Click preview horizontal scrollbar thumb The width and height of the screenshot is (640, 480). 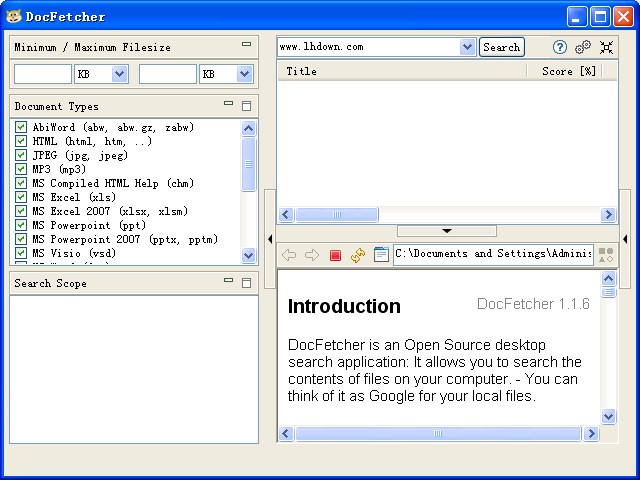438,433
